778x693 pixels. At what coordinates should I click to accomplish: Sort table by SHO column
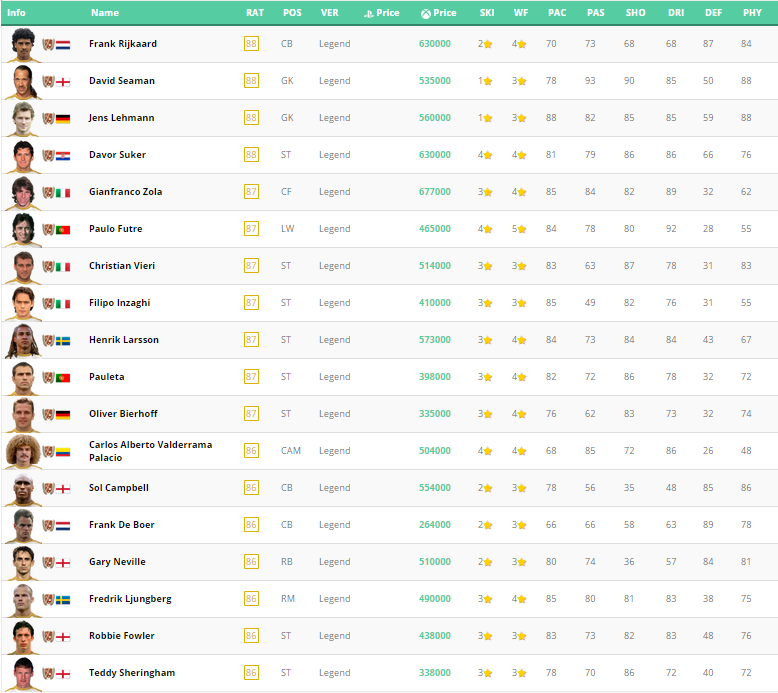click(636, 13)
